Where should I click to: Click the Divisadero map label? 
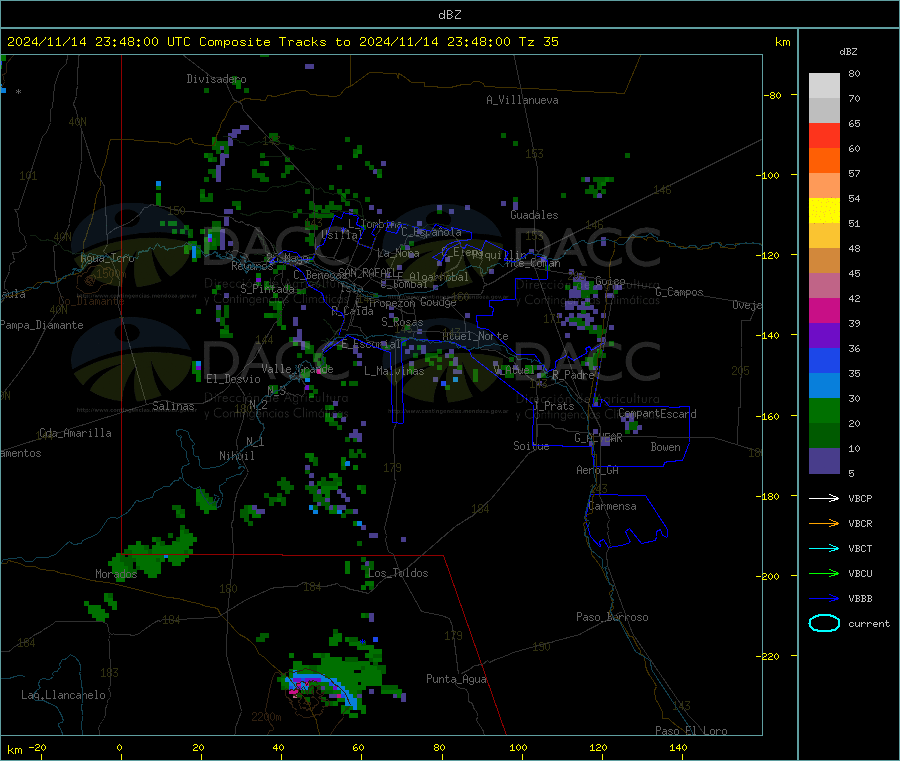[216, 79]
